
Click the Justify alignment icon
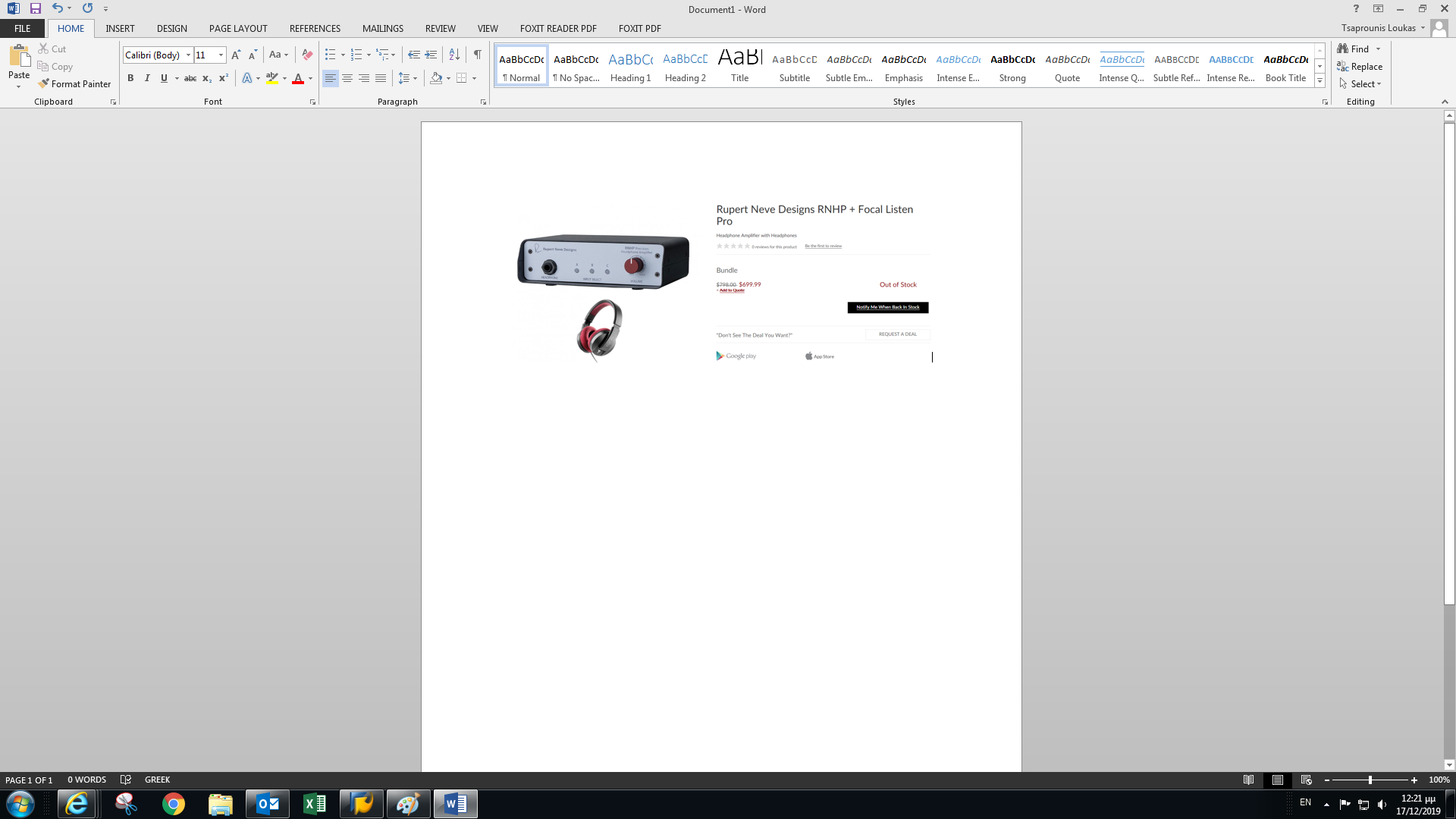(x=381, y=78)
